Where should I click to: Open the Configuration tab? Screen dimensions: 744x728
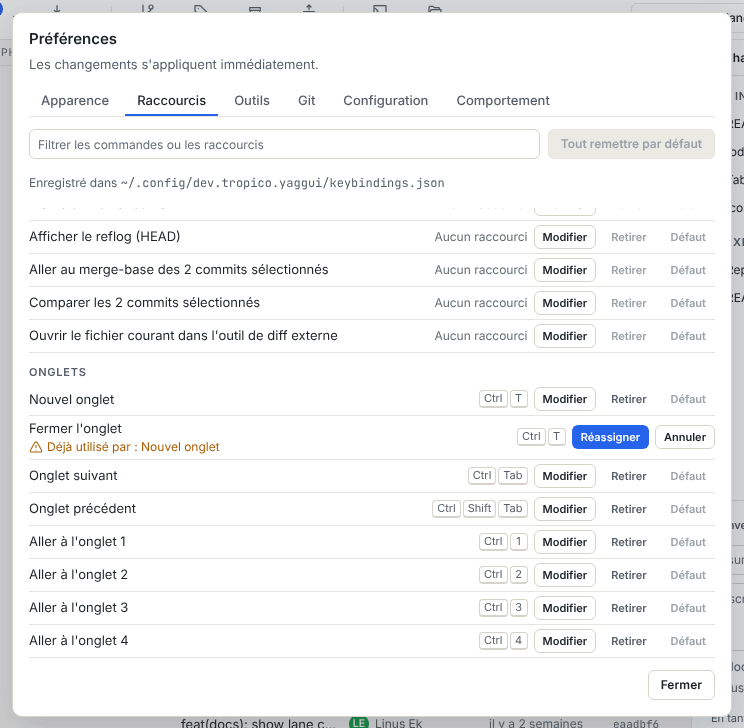coord(386,101)
